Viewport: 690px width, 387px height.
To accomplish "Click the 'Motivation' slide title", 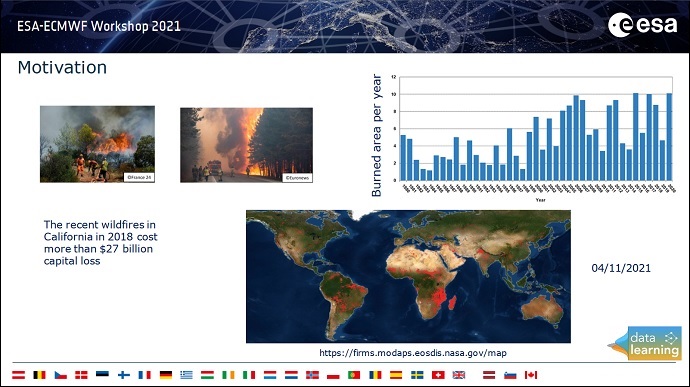I will [x=62, y=67].
